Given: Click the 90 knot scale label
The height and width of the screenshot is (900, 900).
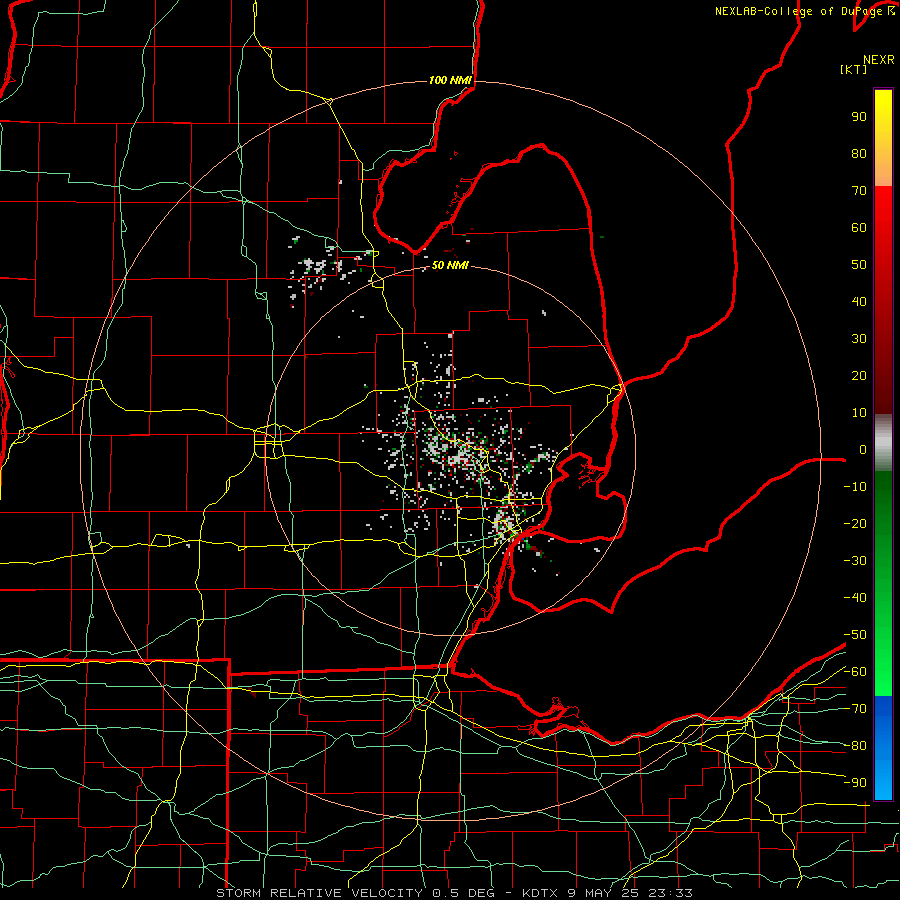Looking at the screenshot, I should 859,117.
